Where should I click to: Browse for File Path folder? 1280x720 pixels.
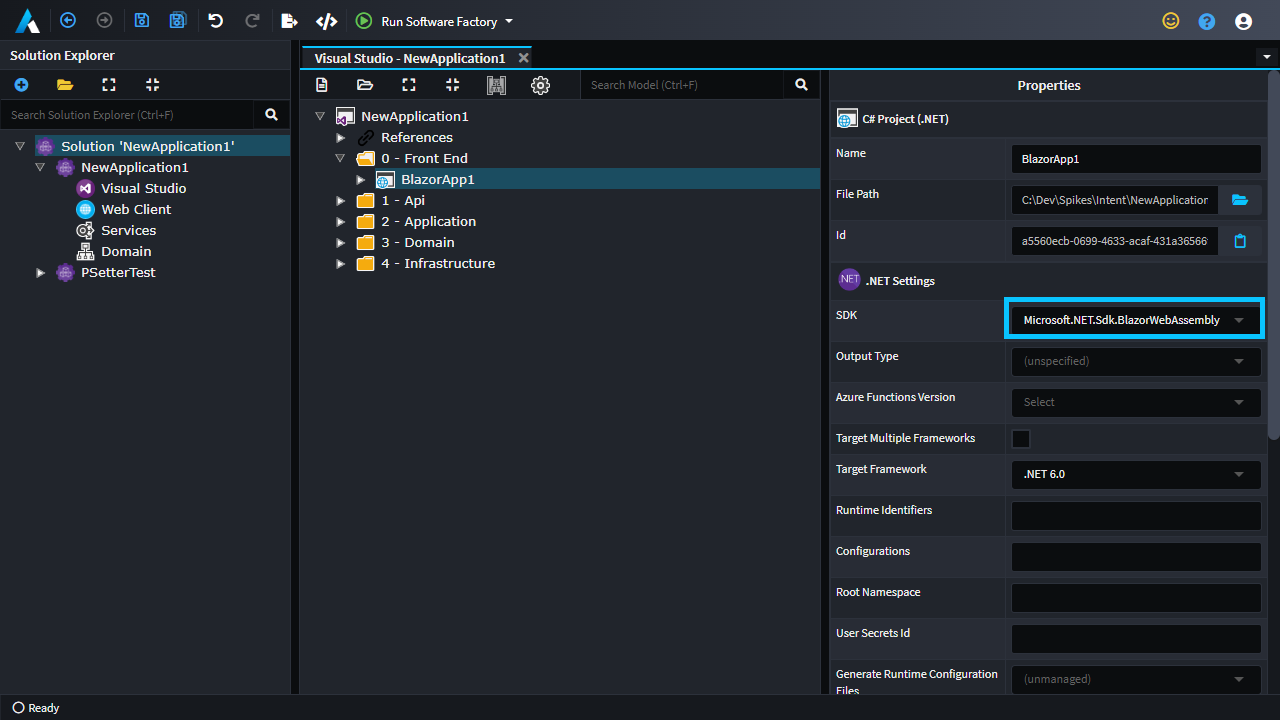coord(1240,200)
